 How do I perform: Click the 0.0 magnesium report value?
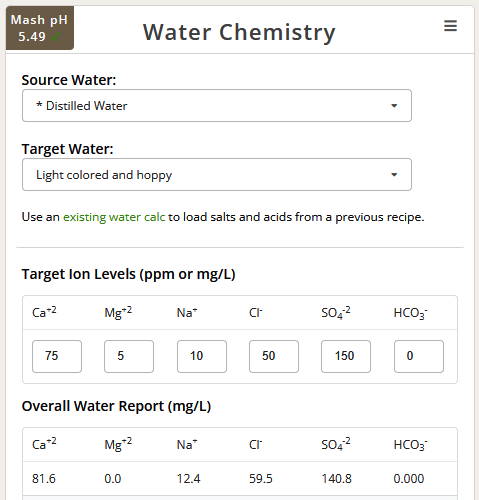point(113,479)
